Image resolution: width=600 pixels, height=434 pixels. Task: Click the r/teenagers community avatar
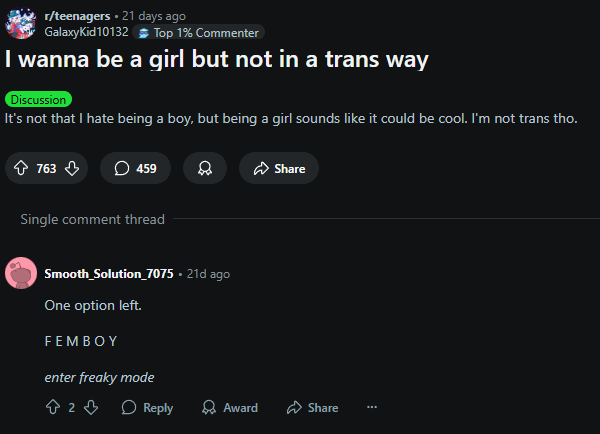pos(21,24)
